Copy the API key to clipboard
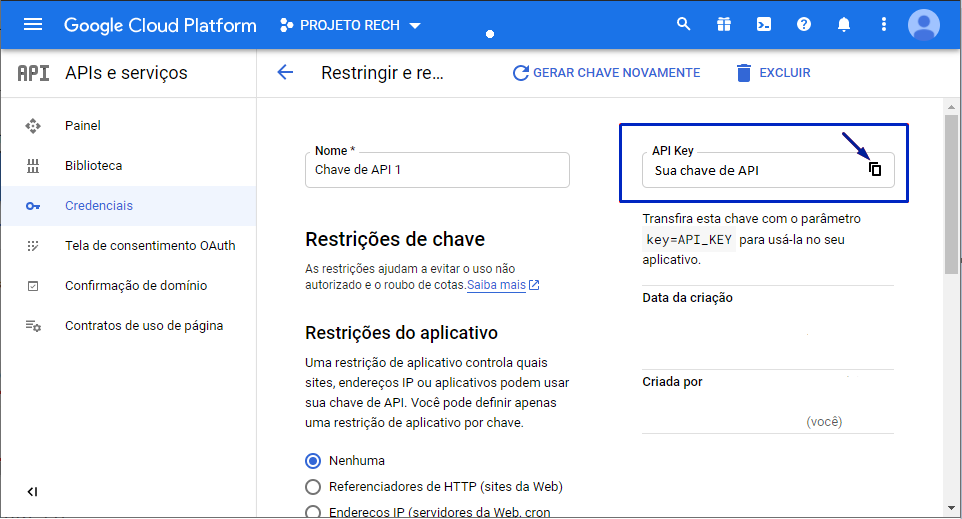Image resolution: width=962 pixels, height=519 pixels. 875,169
